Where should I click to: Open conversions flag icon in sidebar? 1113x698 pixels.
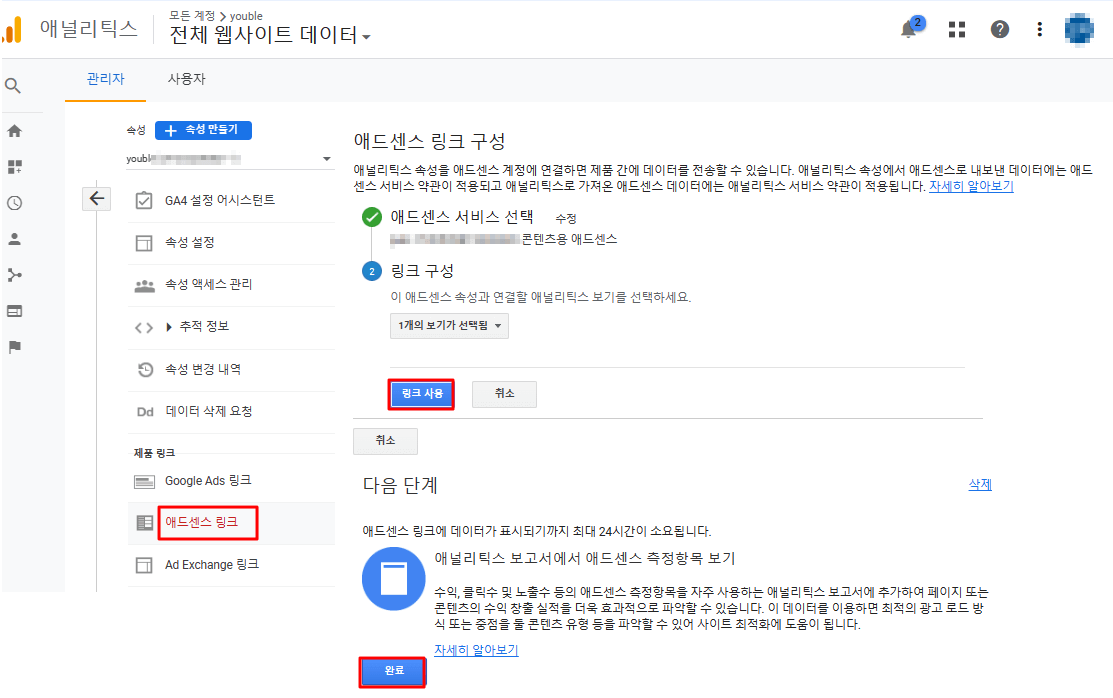(x=14, y=347)
